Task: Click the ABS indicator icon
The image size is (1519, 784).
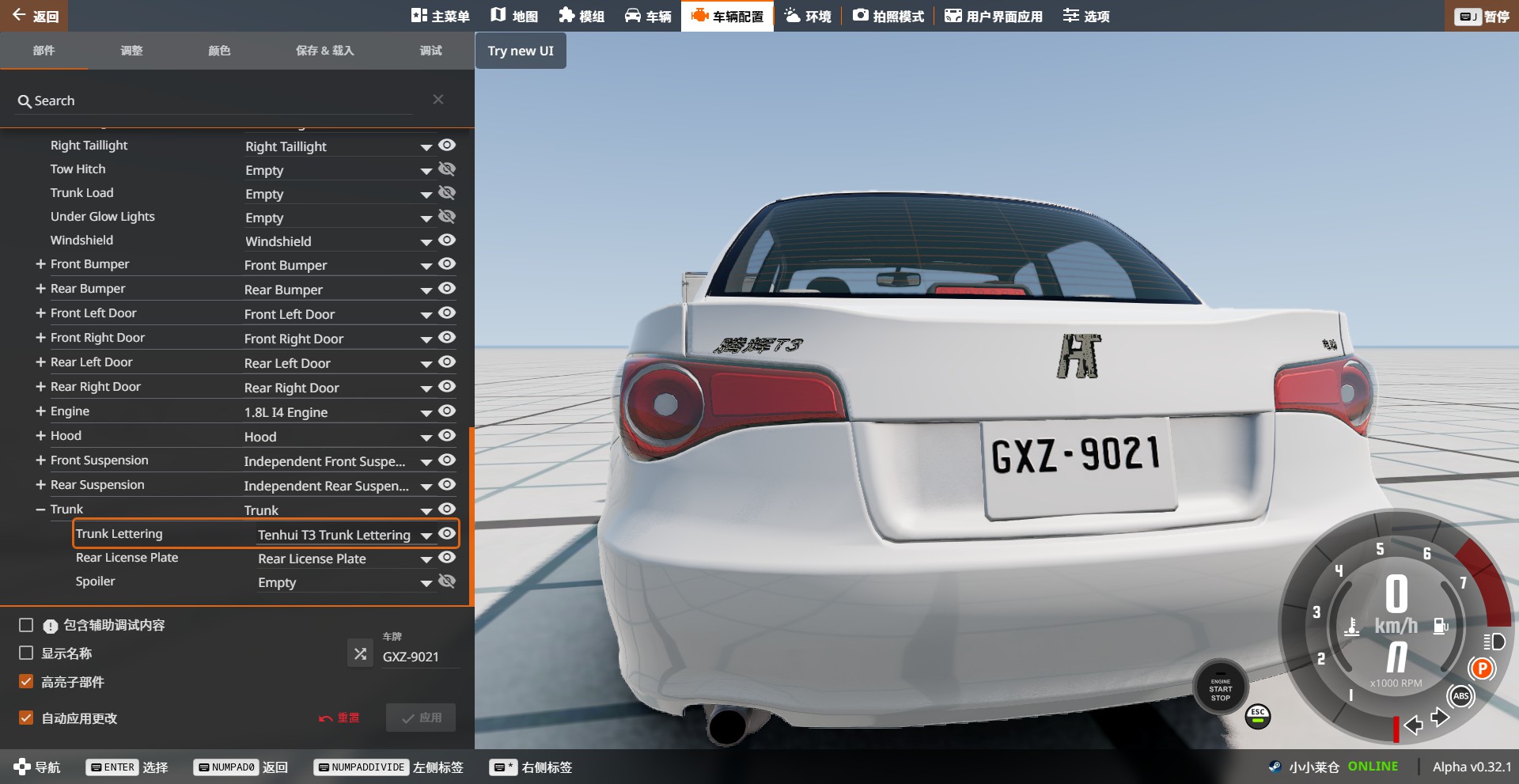Action: tap(1460, 696)
